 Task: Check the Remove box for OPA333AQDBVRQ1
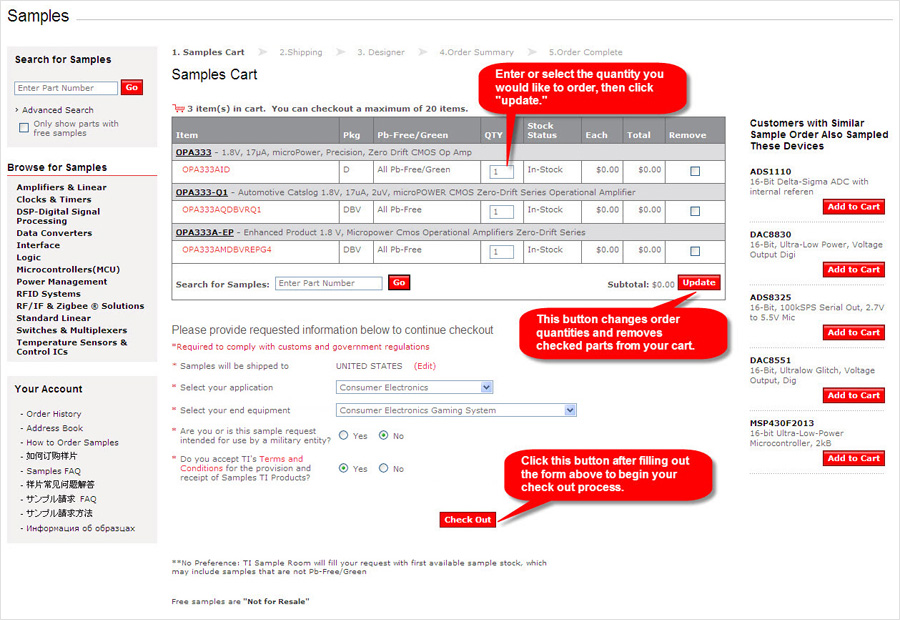click(695, 211)
